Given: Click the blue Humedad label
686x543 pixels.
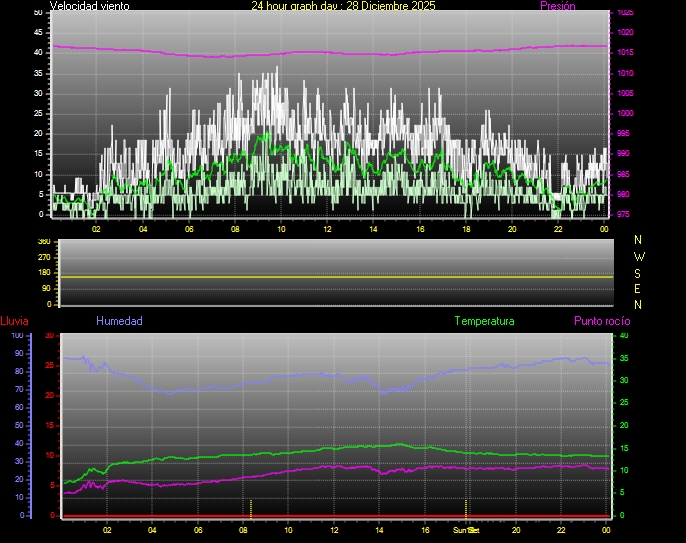Looking at the screenshot, I should click(119, 321).
